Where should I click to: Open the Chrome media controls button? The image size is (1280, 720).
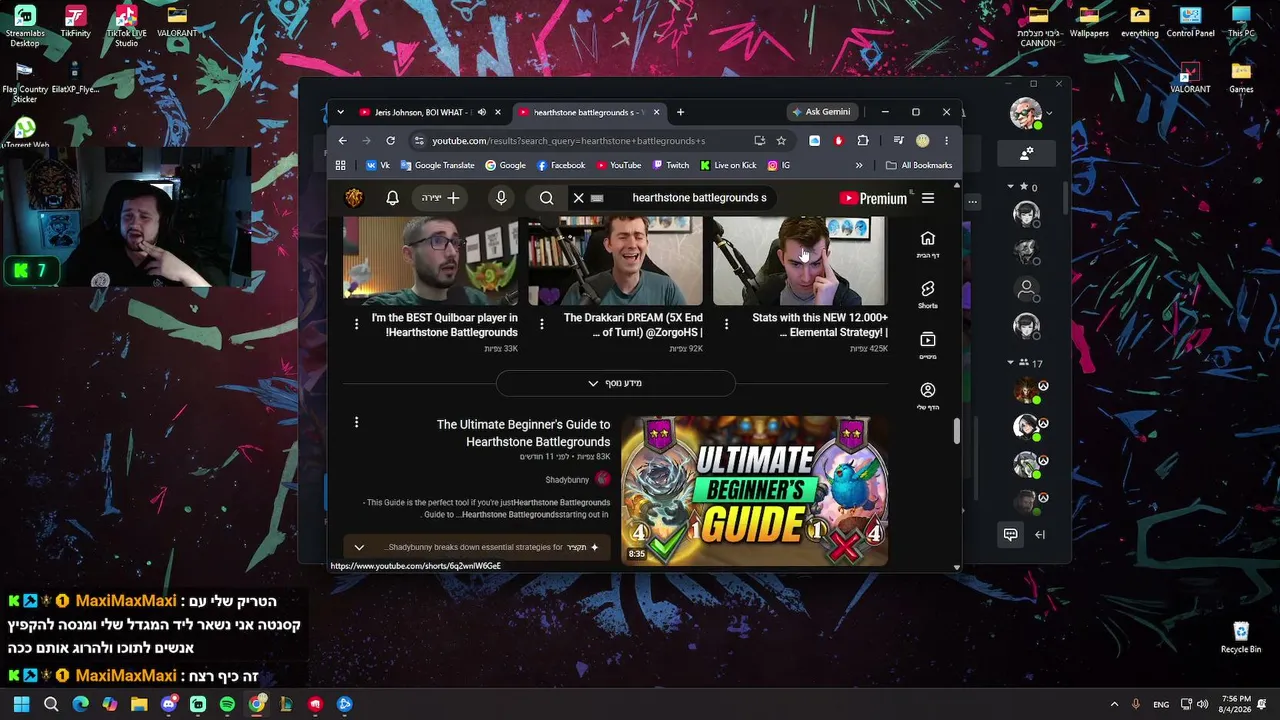pyautogui.click(x=898, y=141)
